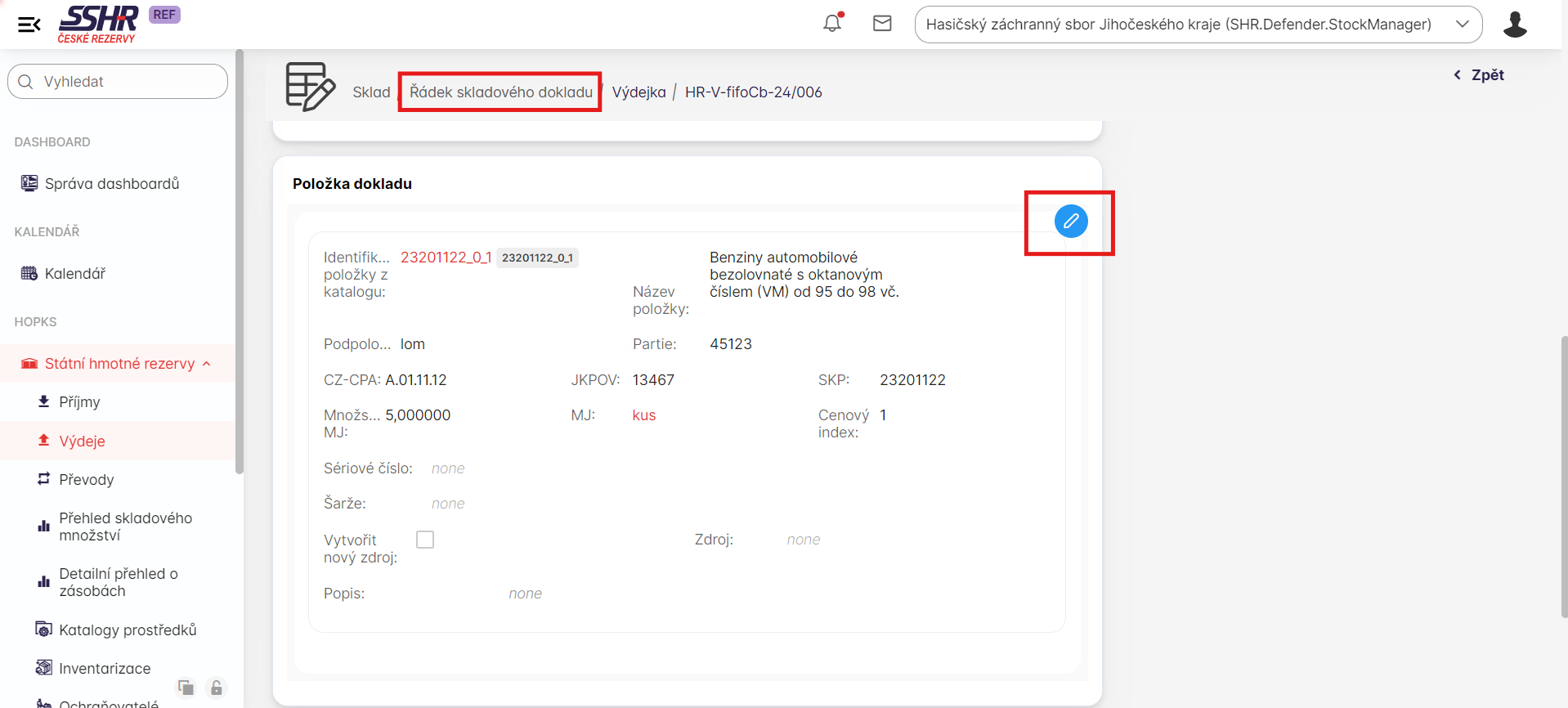Click the catalog identifier 23201122_0_1 link
This screenshot has height=708, width=1568.
tap(446, 258)
